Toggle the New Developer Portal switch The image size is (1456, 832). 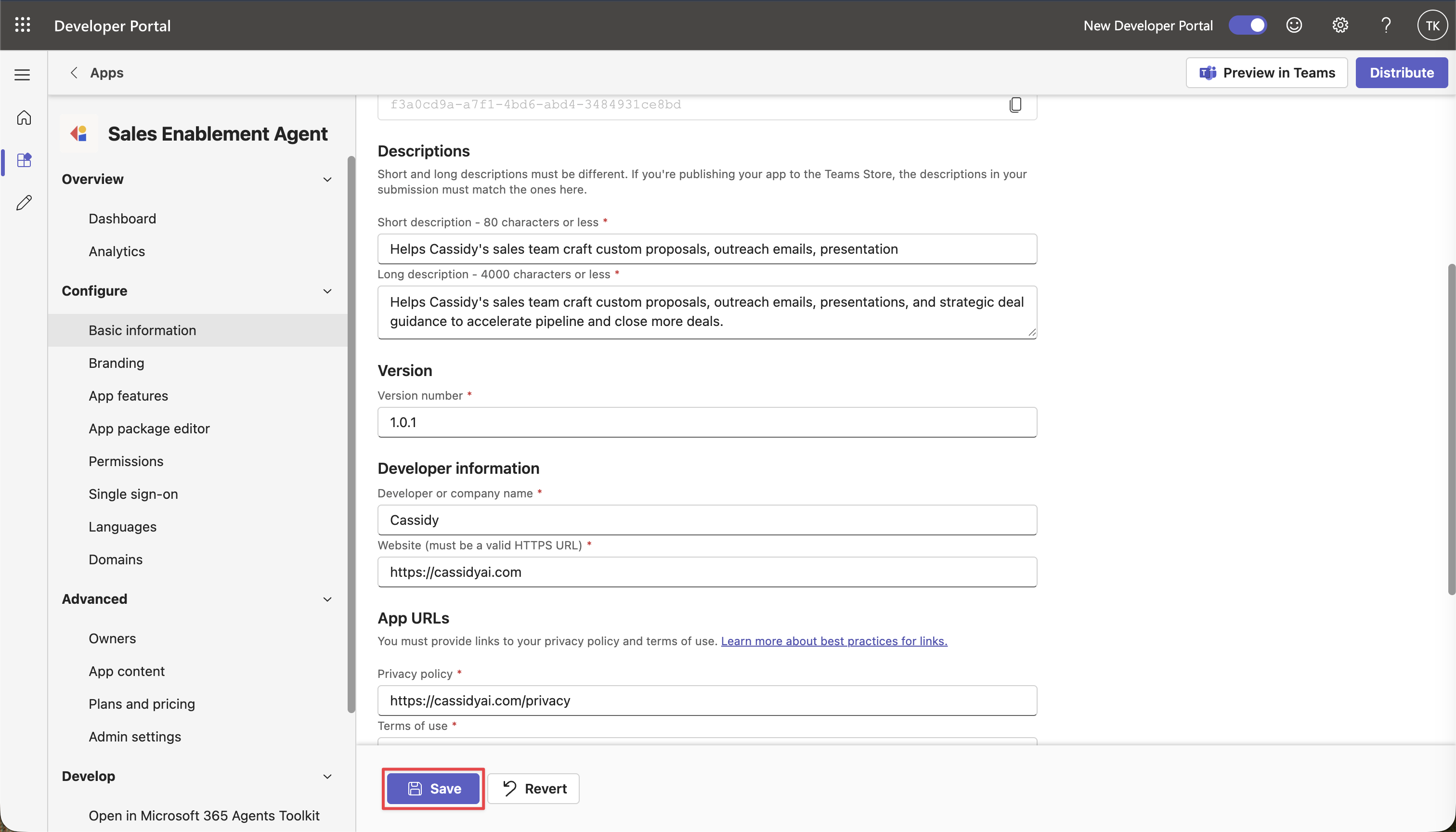pos(1248,25)
